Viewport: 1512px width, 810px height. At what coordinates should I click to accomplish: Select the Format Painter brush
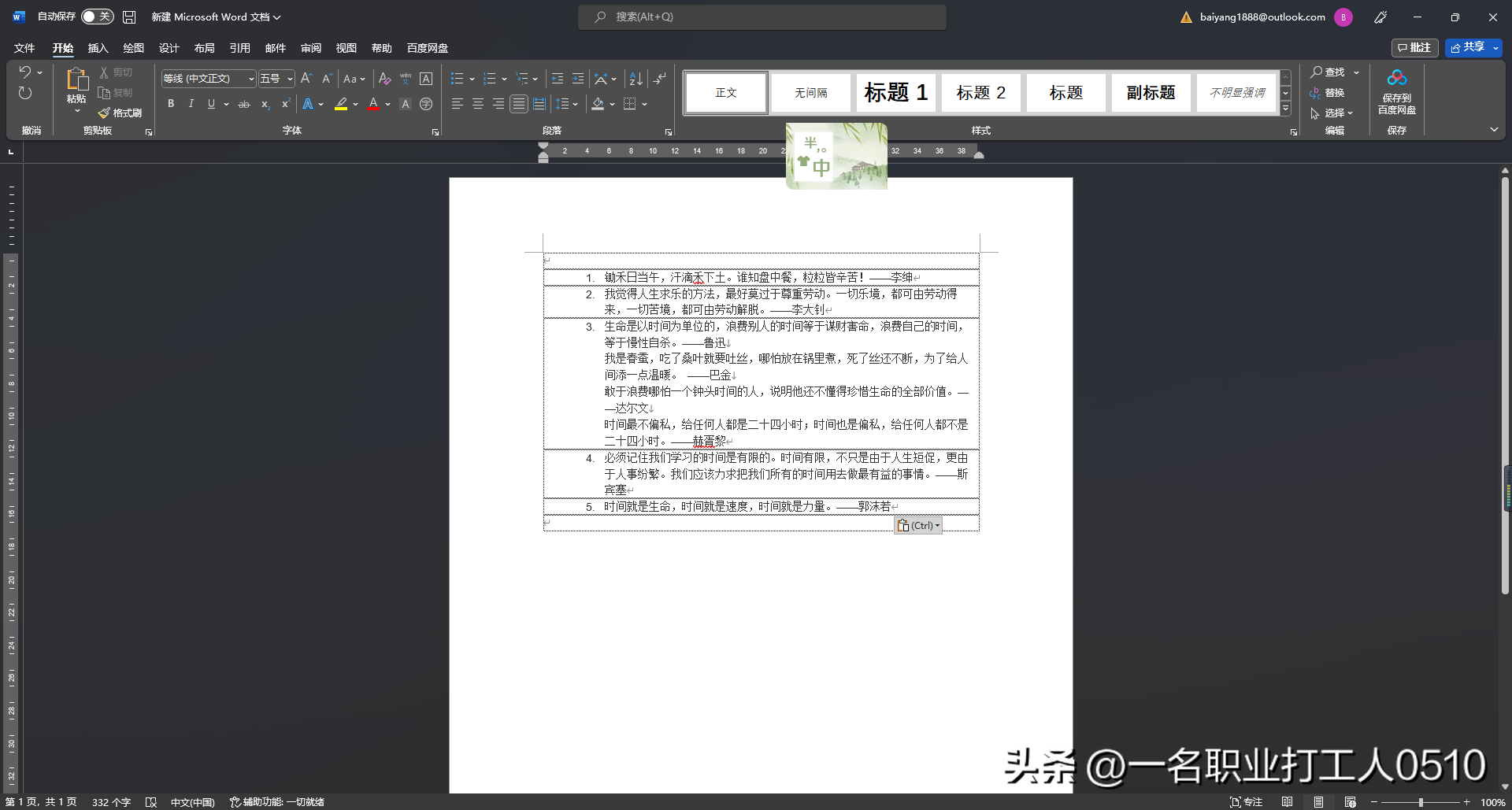[x=120, y=113]
